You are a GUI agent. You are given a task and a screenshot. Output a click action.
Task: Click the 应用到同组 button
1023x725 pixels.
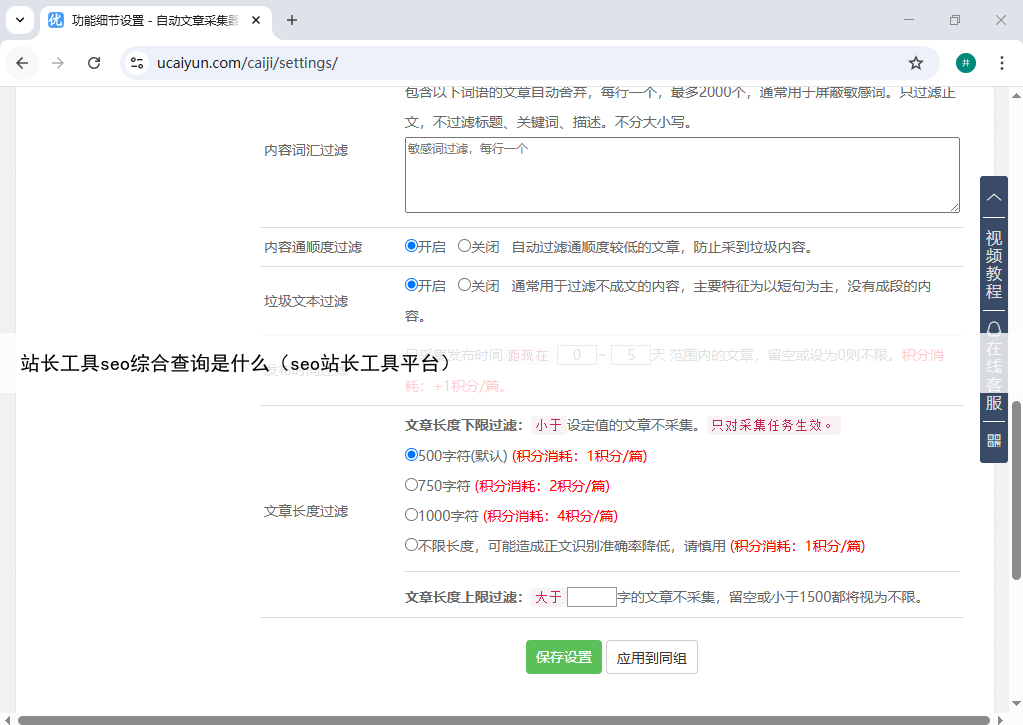pos(651,657)
